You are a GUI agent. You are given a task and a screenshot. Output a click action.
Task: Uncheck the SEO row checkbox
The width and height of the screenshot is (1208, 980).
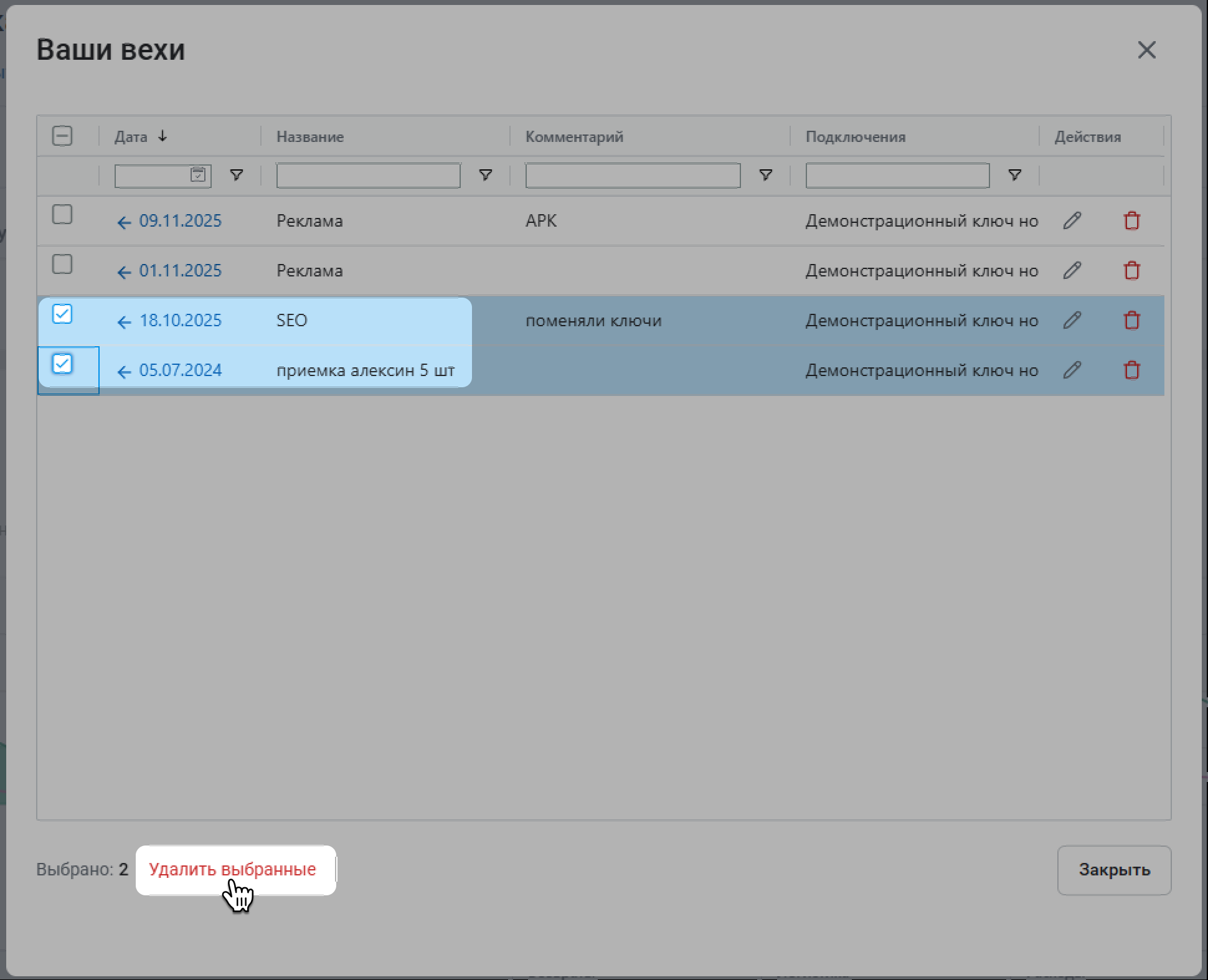[x=62, y=314]
